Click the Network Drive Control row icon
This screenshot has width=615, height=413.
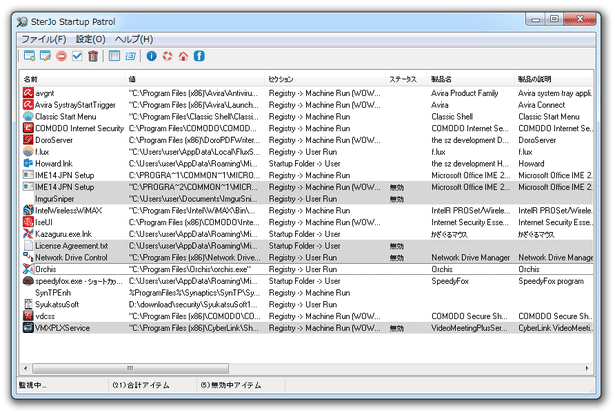tap(28, 257)
